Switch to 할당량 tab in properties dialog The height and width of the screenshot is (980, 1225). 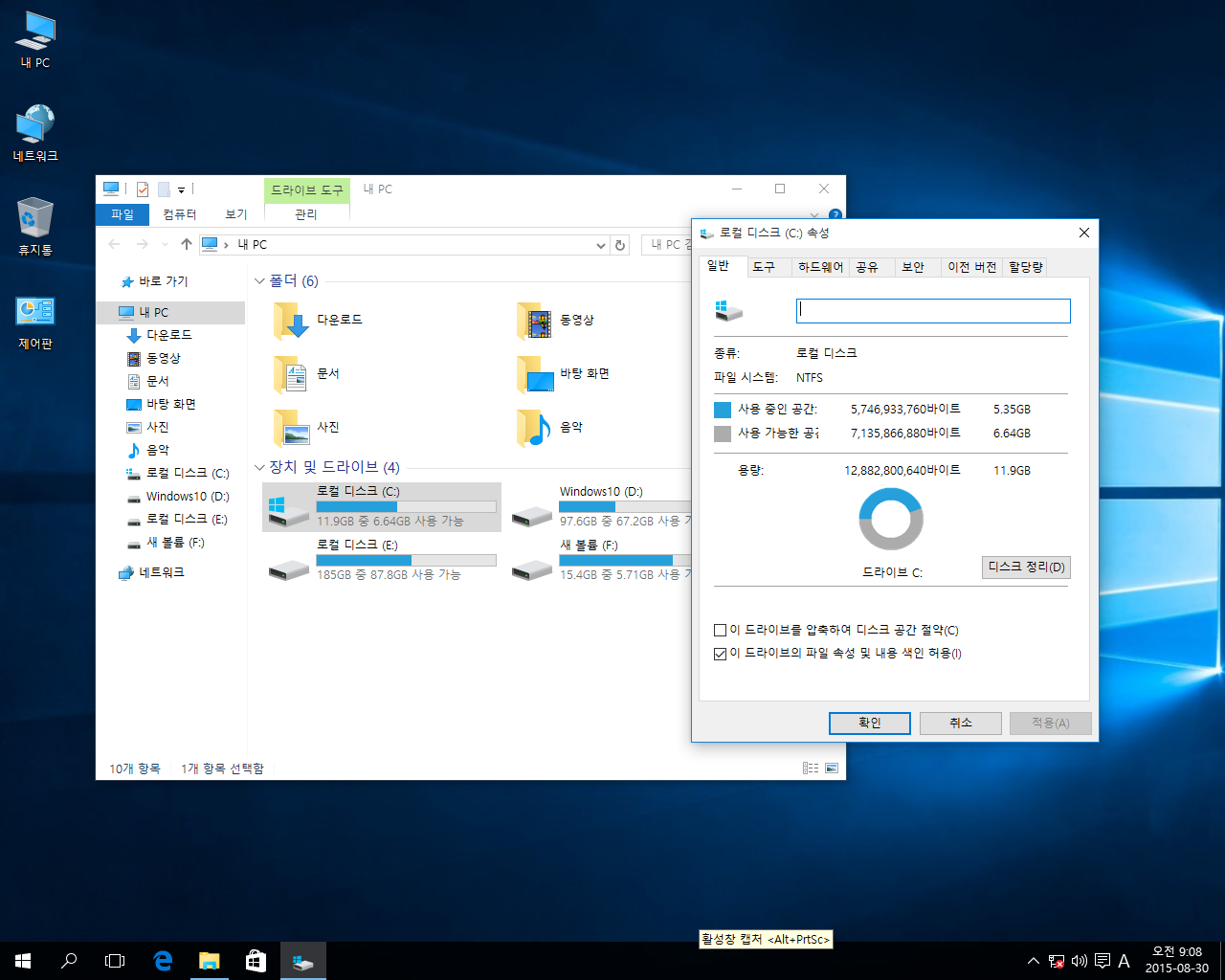tap(1025, 267)
